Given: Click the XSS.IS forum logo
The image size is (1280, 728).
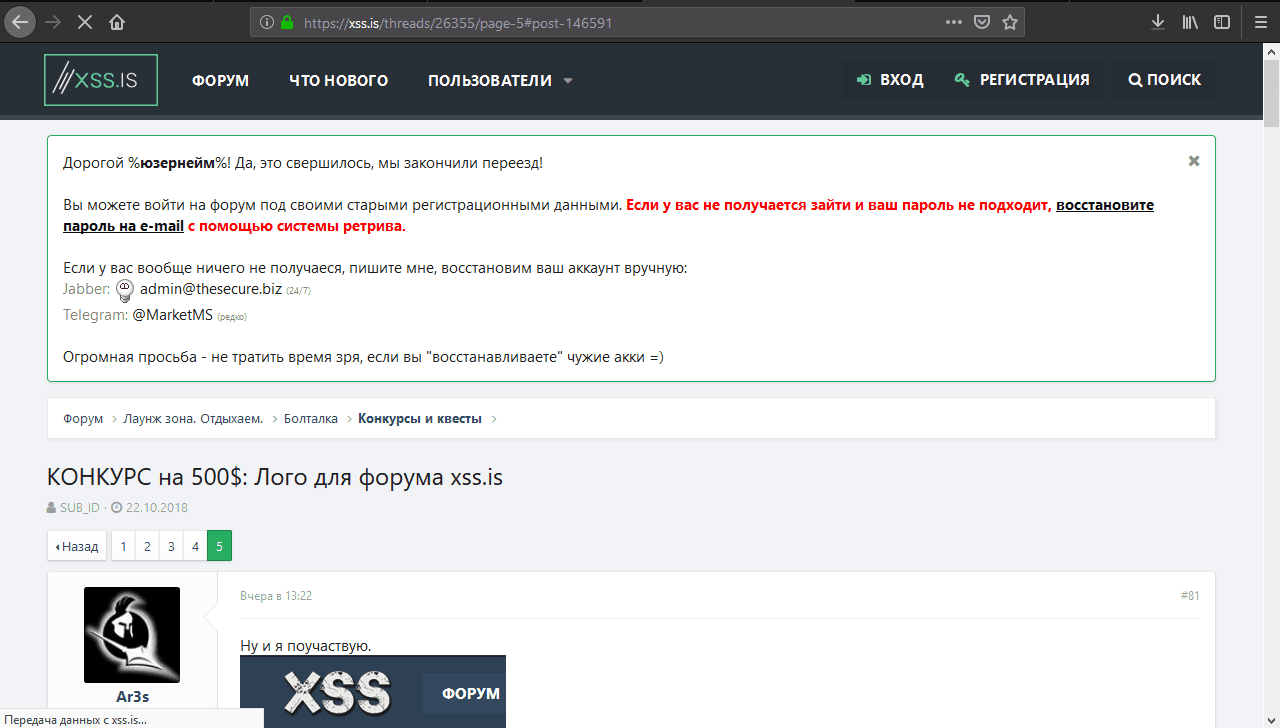Looking at the screenshot, I should [x=101, y=80].
